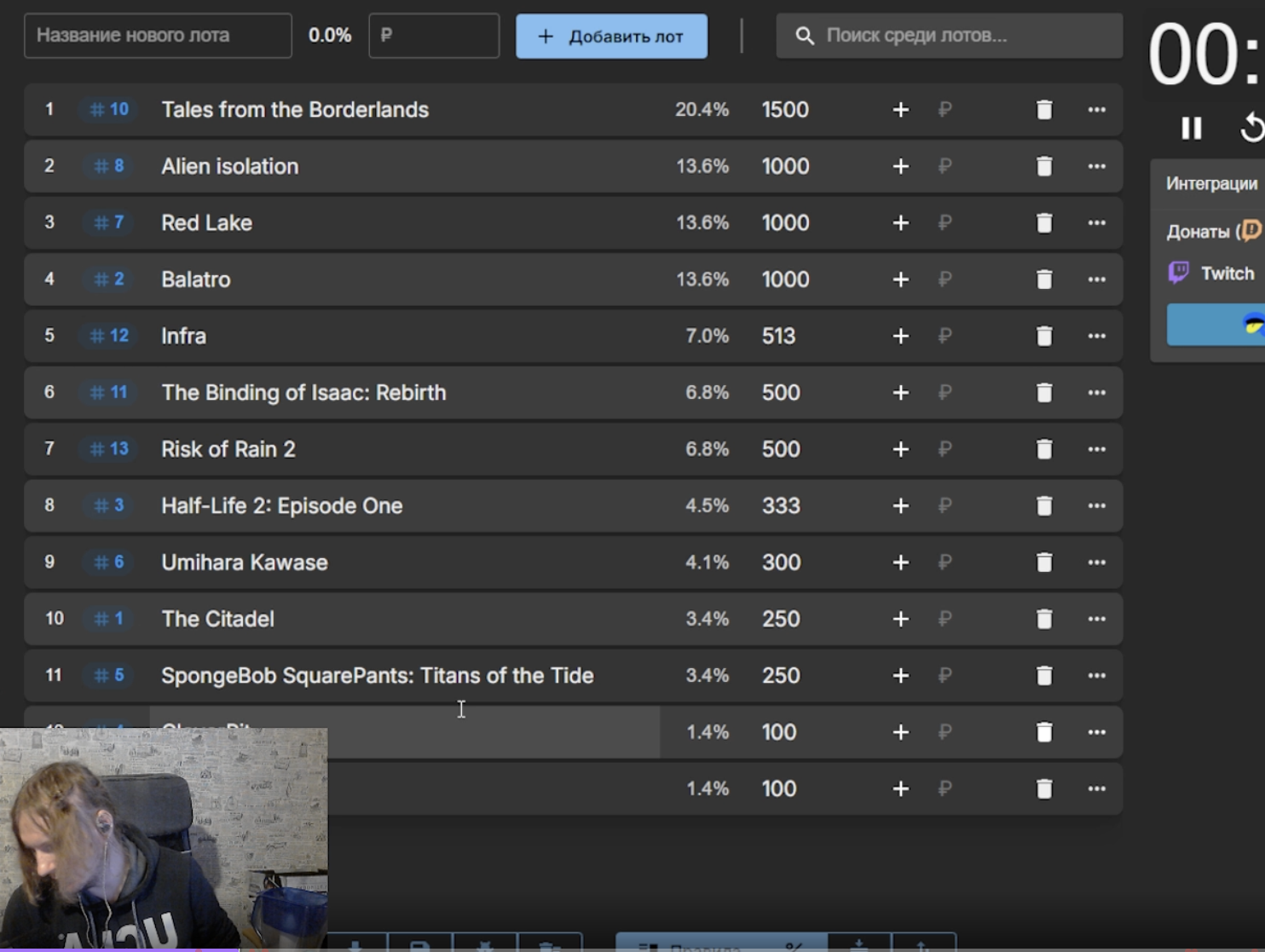This screenshot has width=1265, height=952.
Task: Click the '#10' badge on Tales from the Borderlands
Action: (x=109, y=110)
